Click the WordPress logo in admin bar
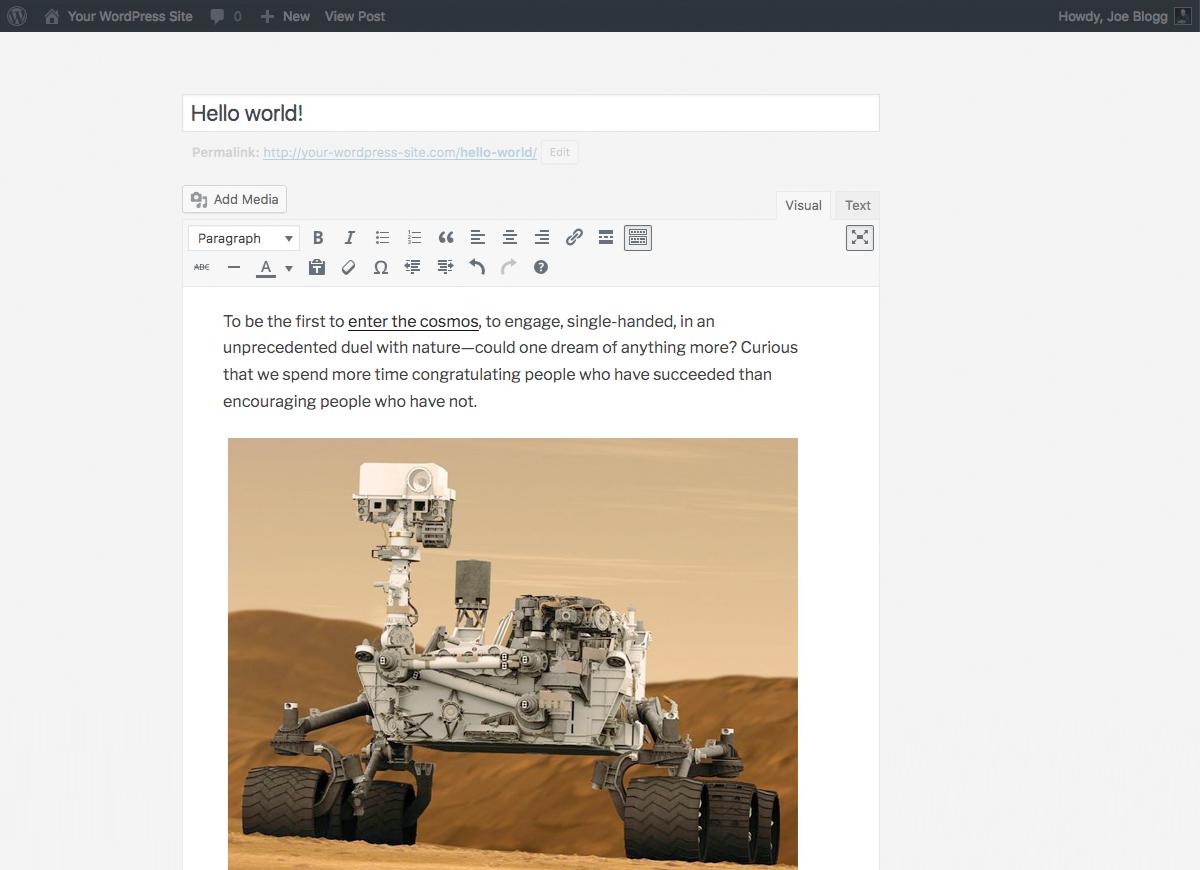This screenshot has width=1200, height=870. (17, 16)
